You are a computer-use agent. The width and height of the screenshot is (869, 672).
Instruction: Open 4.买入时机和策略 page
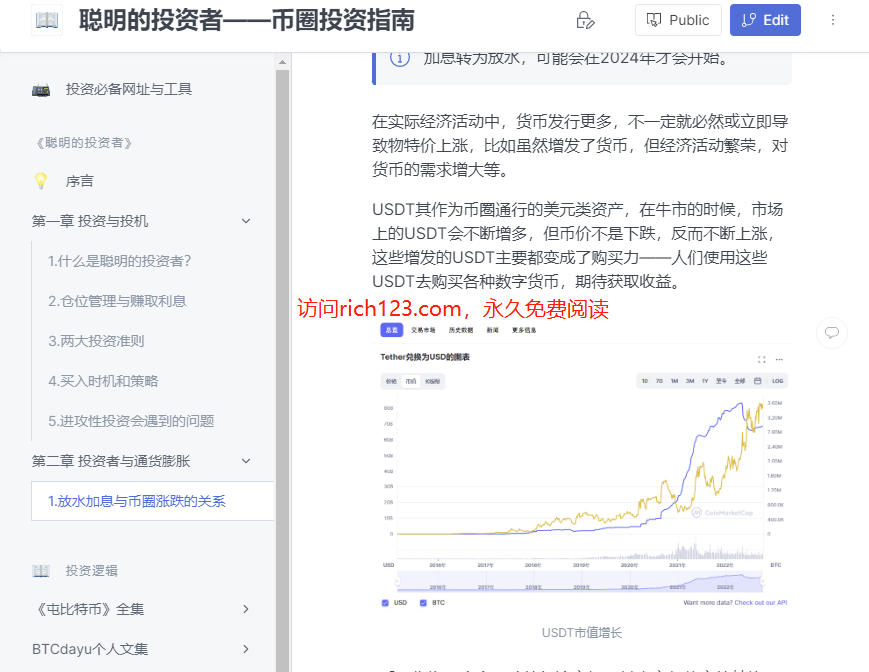click(x=103, y=381)
